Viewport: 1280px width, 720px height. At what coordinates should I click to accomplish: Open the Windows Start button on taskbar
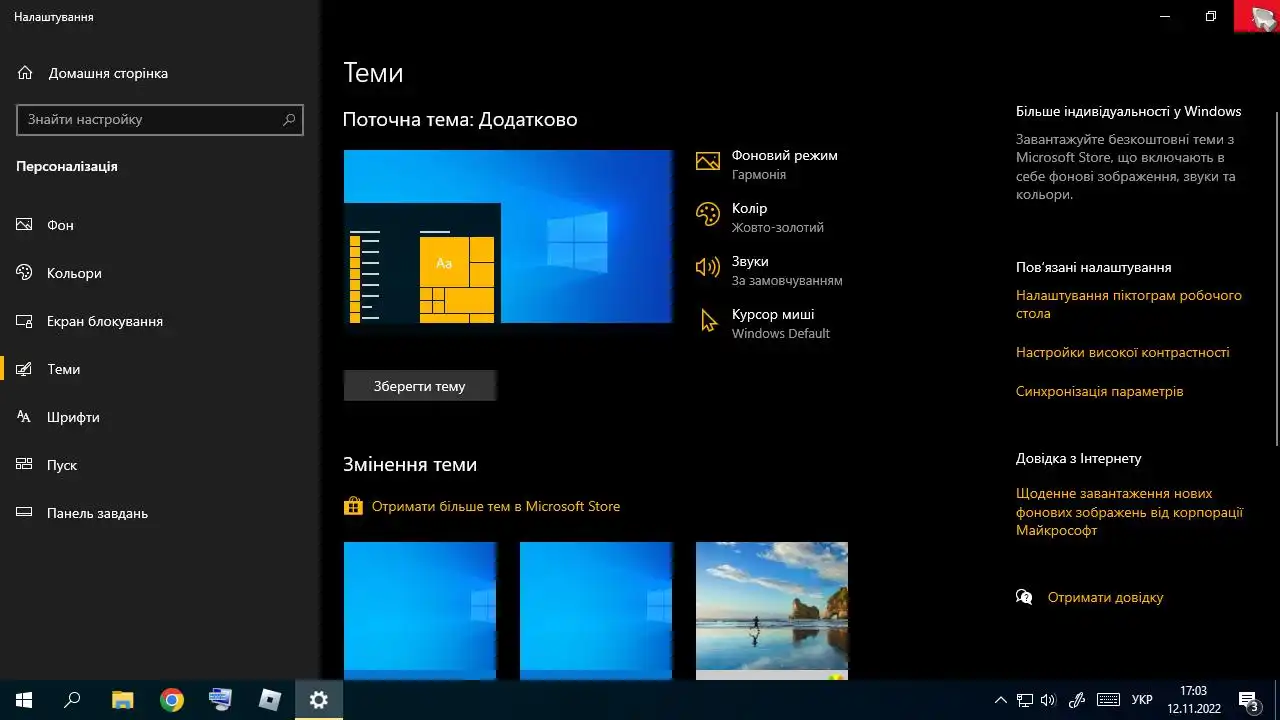[x=24, y=700]
